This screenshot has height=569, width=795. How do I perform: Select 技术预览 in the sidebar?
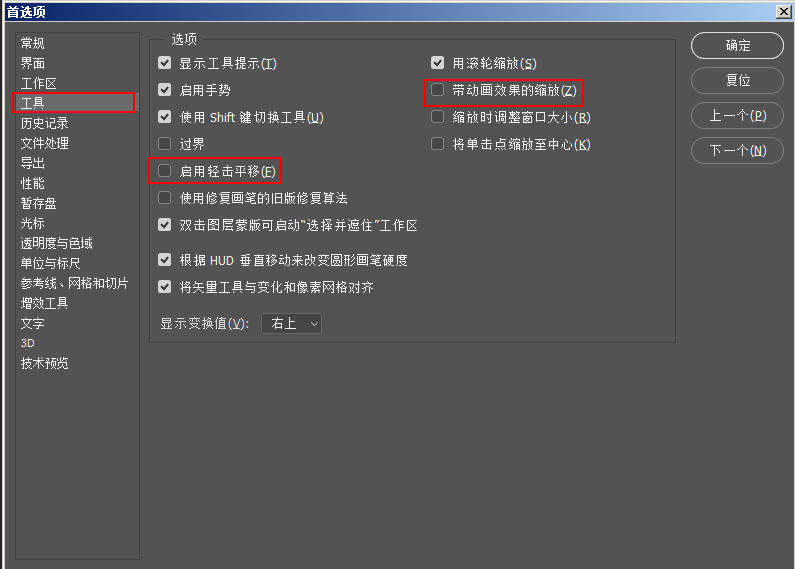tap(44, 363)
